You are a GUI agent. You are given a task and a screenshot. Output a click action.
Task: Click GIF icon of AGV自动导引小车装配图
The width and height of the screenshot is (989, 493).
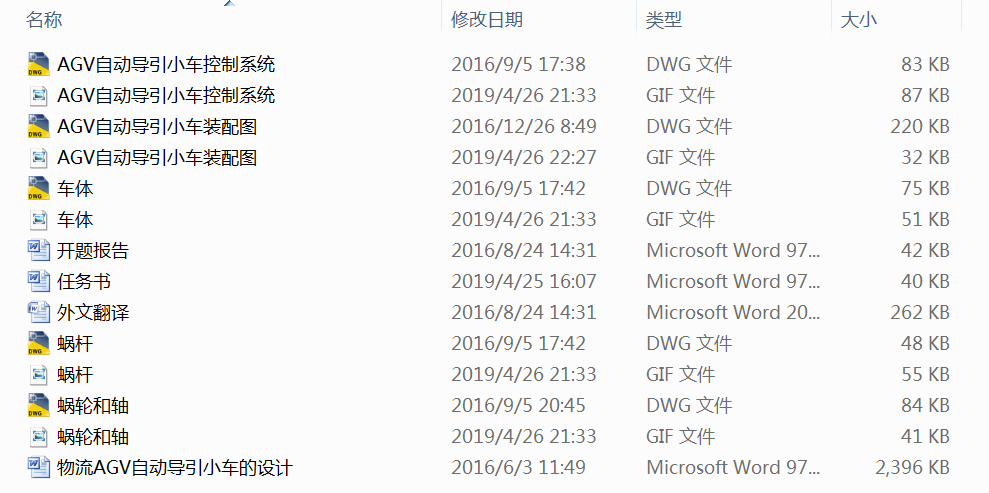tap(39, 158)
